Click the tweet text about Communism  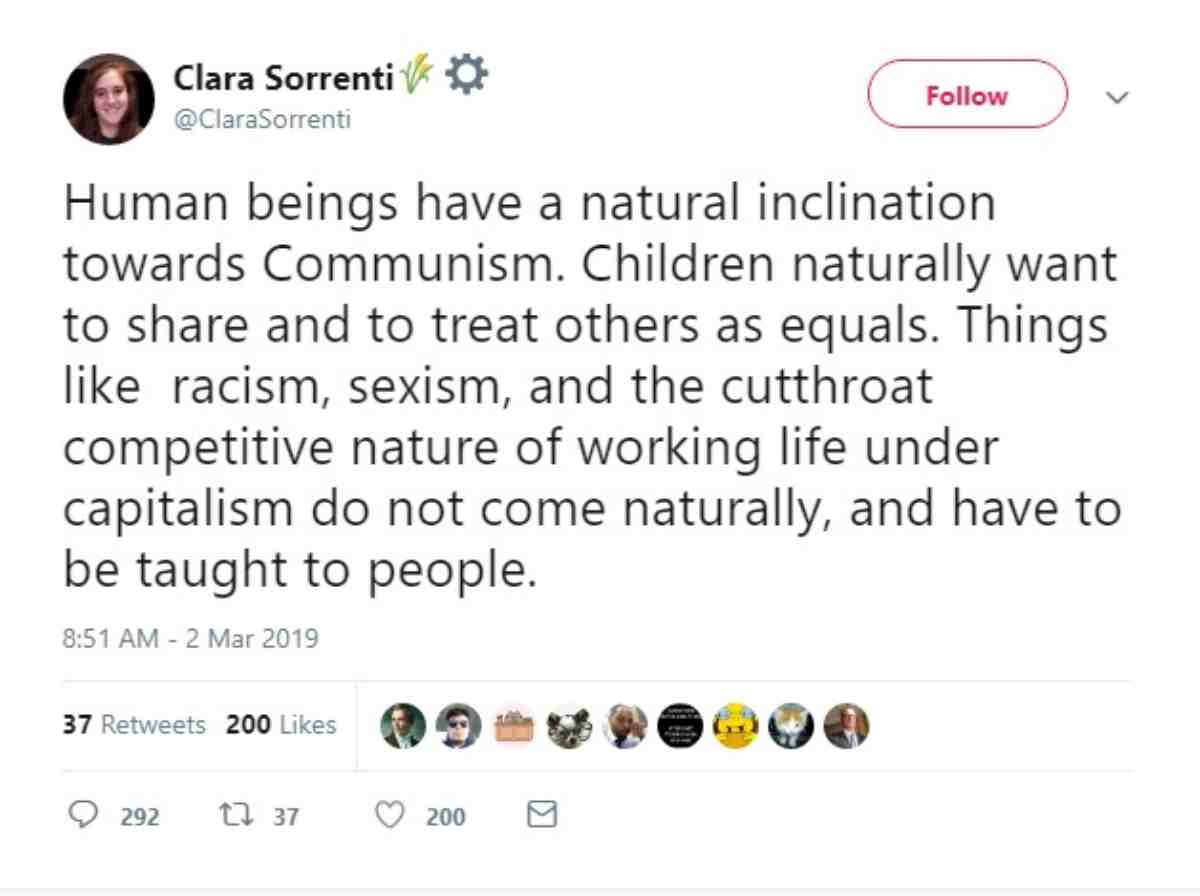tap(592, 387)
